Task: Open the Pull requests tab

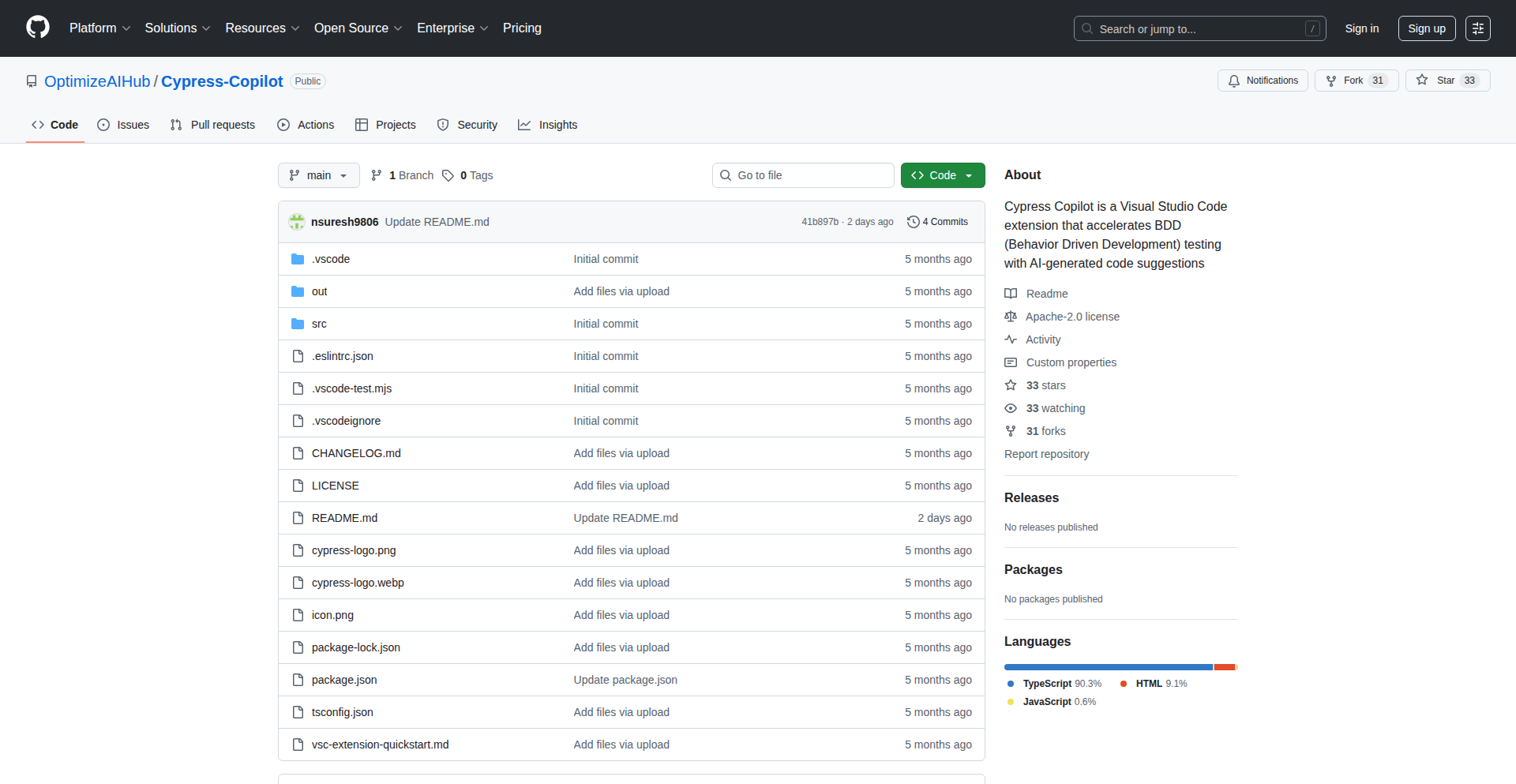Action: pos(213,125)
